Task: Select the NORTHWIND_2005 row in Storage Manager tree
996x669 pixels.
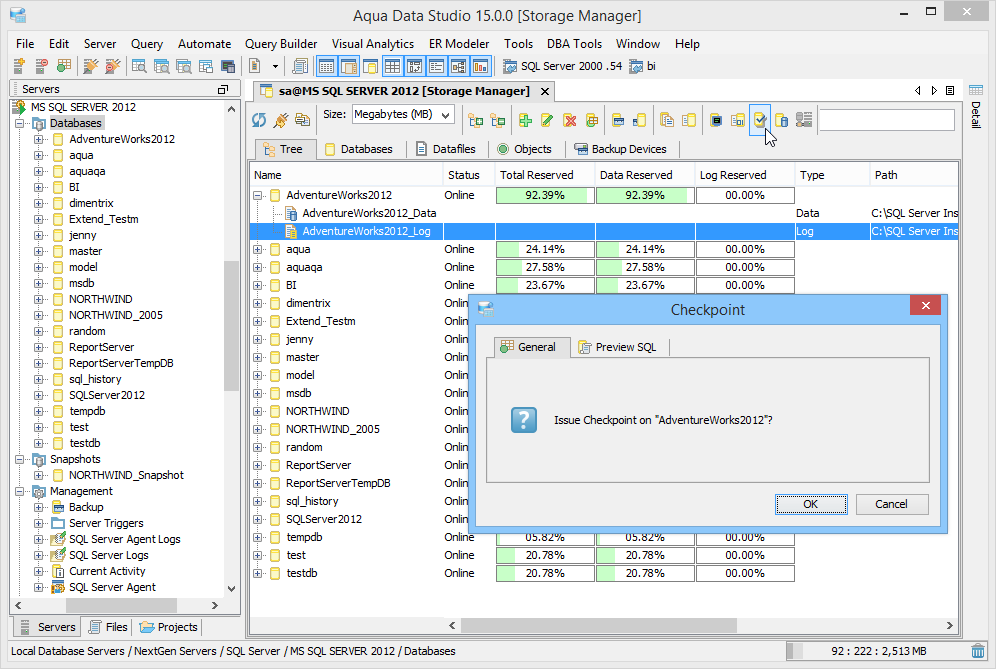Action: 333,429
